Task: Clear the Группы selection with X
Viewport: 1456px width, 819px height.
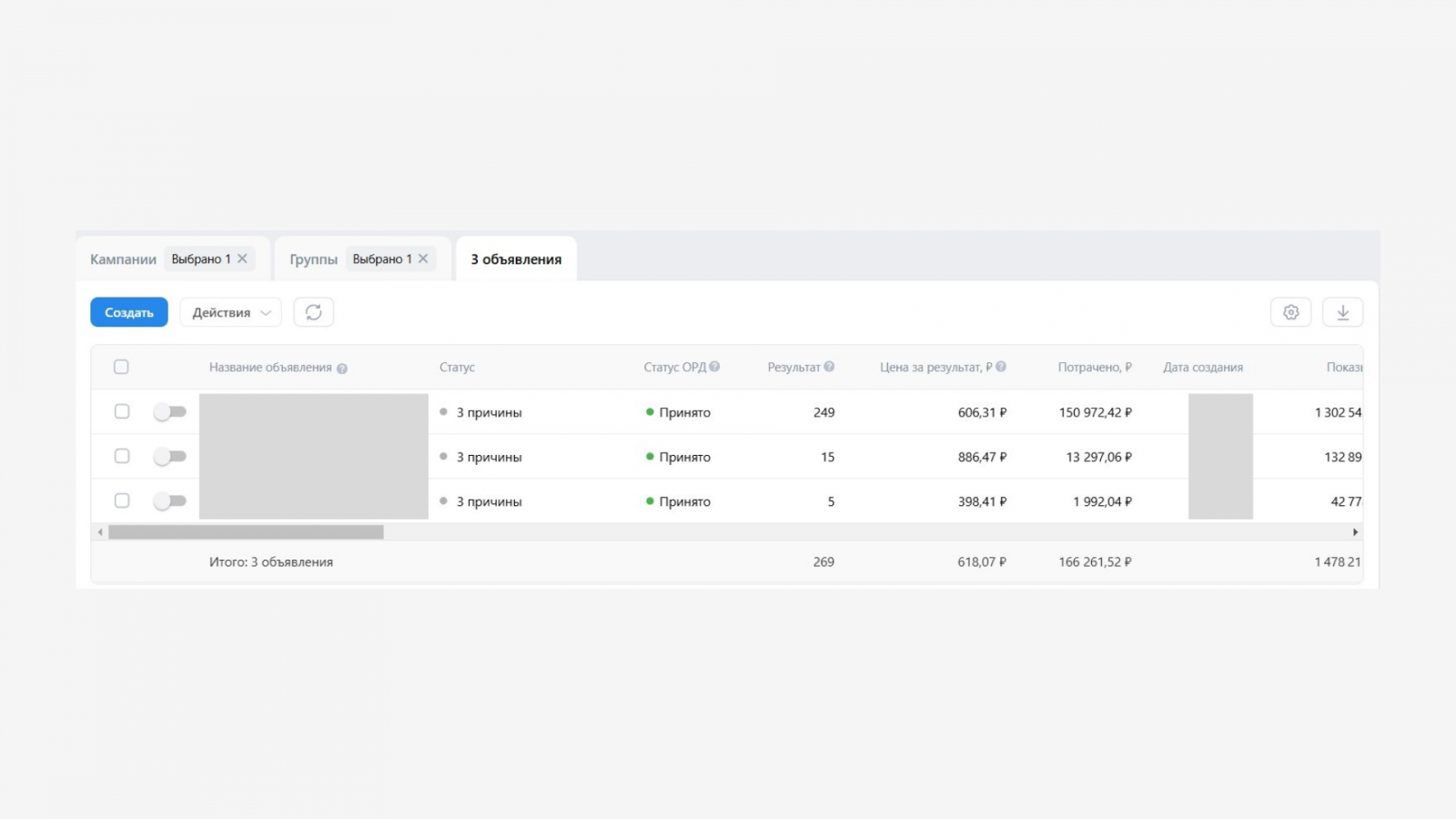Action: [423, 258]
